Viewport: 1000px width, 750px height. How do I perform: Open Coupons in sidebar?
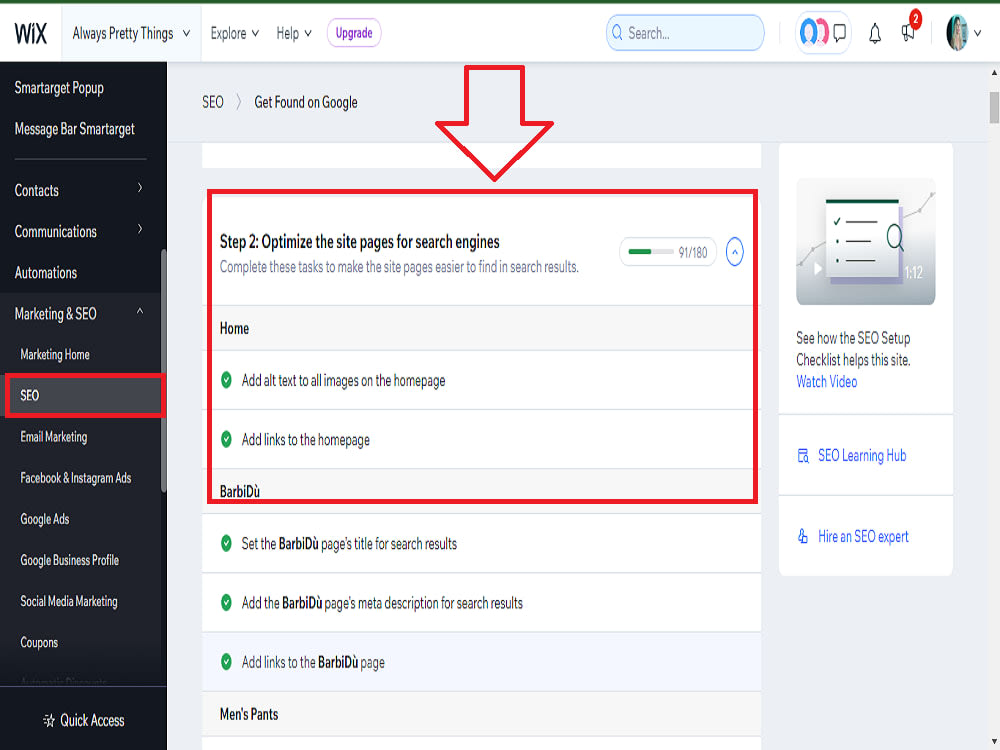pos(39,643)
